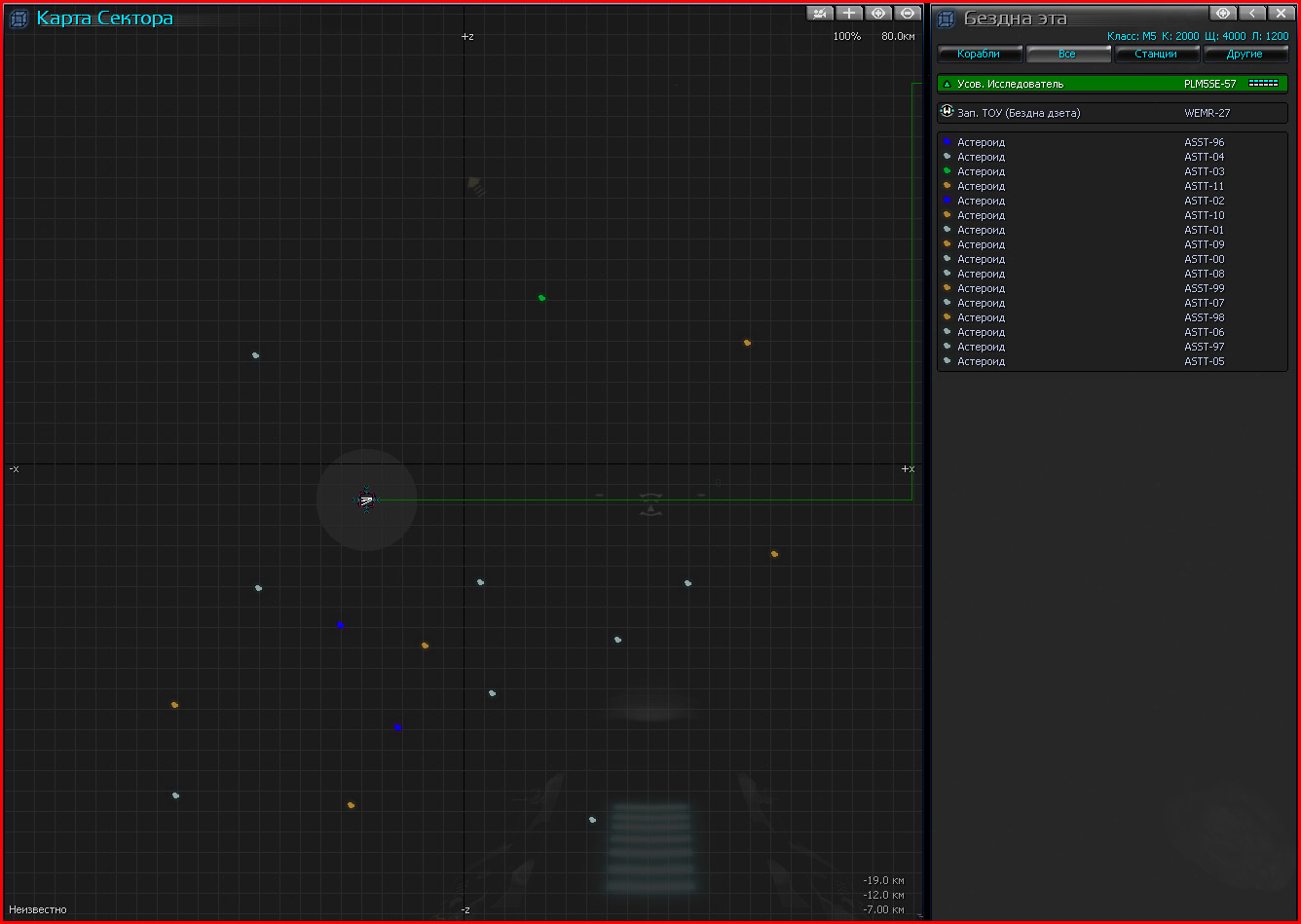Click the shield bar in PLM5SE-57 row
The width and height of the screenshot is (1301, 924).
pyautogui.click(x=1263, y=84)
